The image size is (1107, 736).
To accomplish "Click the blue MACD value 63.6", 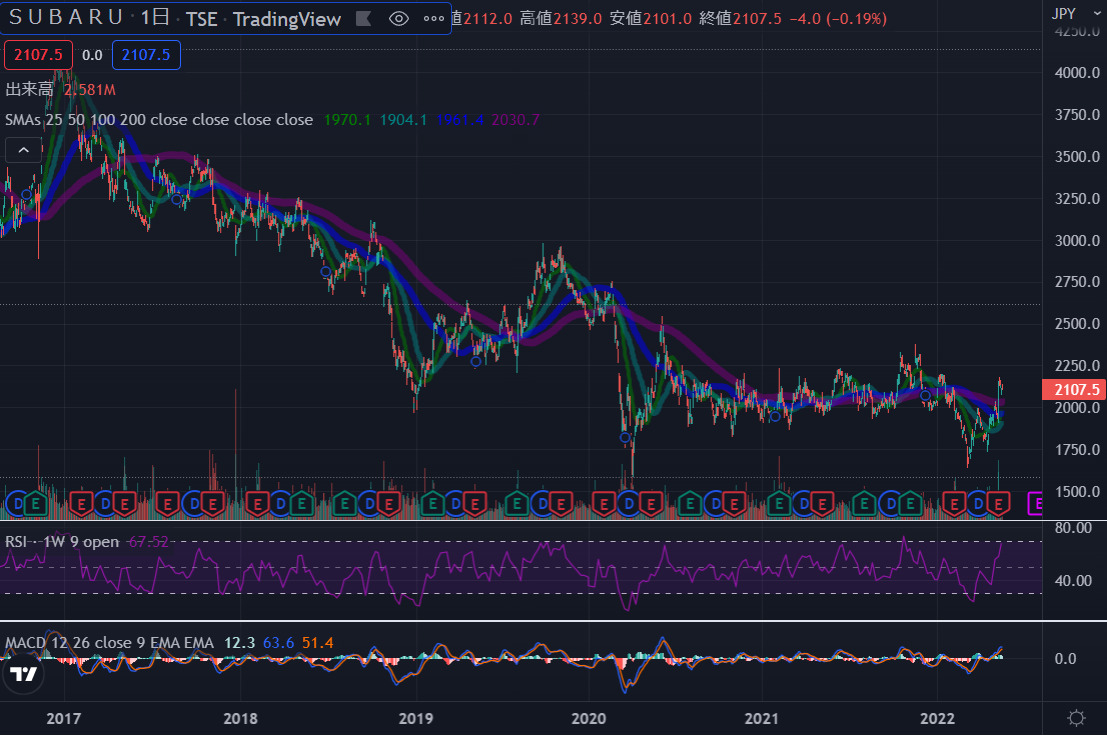I will [278, 643].
